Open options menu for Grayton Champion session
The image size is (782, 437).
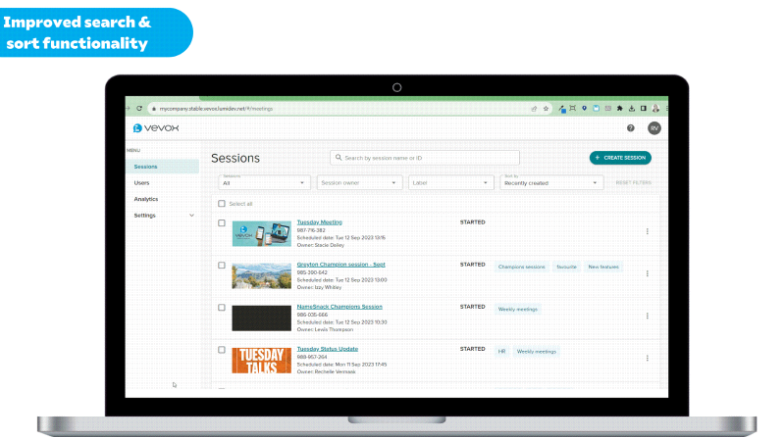647,273
